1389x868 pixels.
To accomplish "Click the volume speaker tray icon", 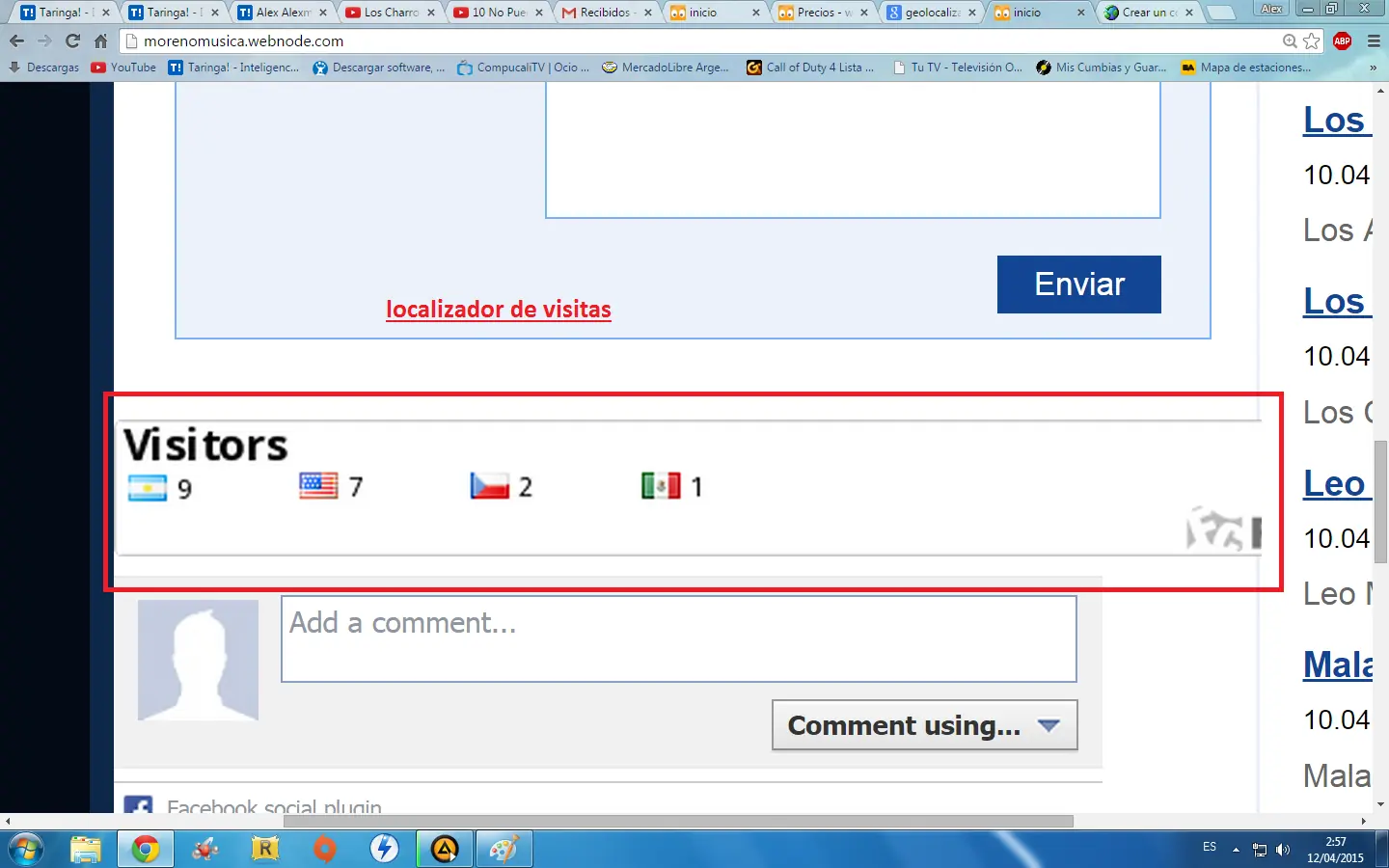I will [1283, 850].
